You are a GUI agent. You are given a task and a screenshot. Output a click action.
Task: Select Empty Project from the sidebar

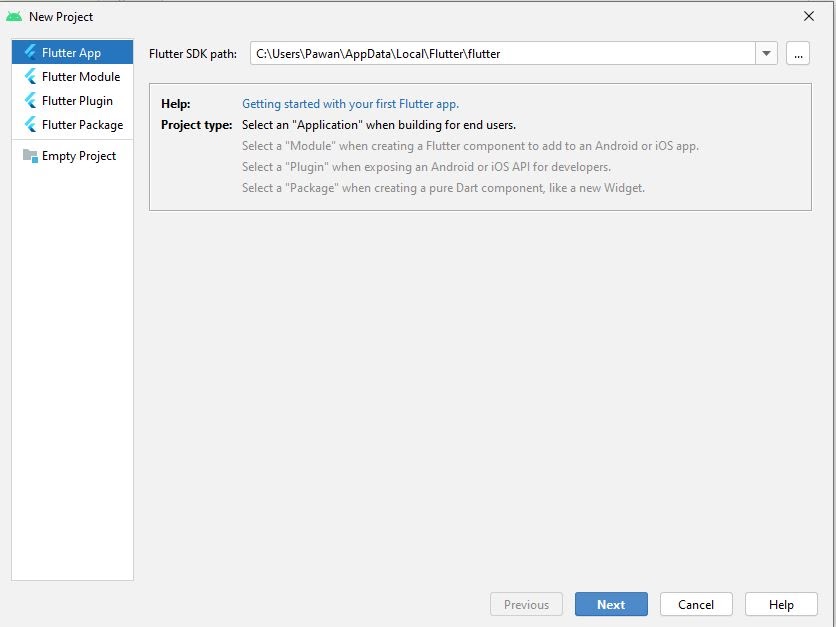pyautogui.click(x=80, y=155)
